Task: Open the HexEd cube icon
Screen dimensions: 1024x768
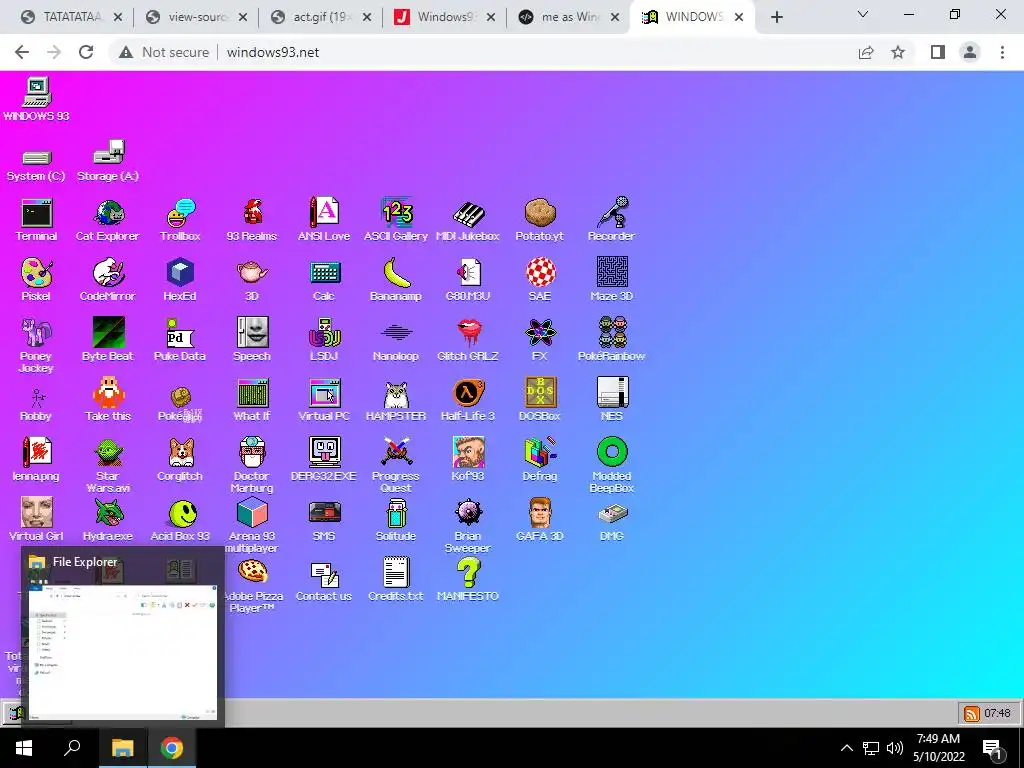Action: coord(180,280)
